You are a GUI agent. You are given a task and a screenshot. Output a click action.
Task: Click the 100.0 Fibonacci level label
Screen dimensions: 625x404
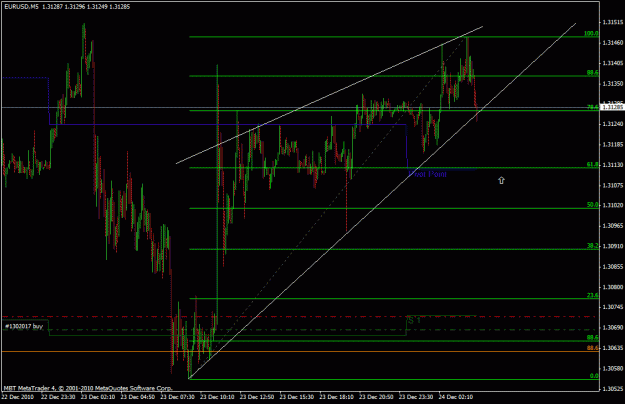[591, 33]
